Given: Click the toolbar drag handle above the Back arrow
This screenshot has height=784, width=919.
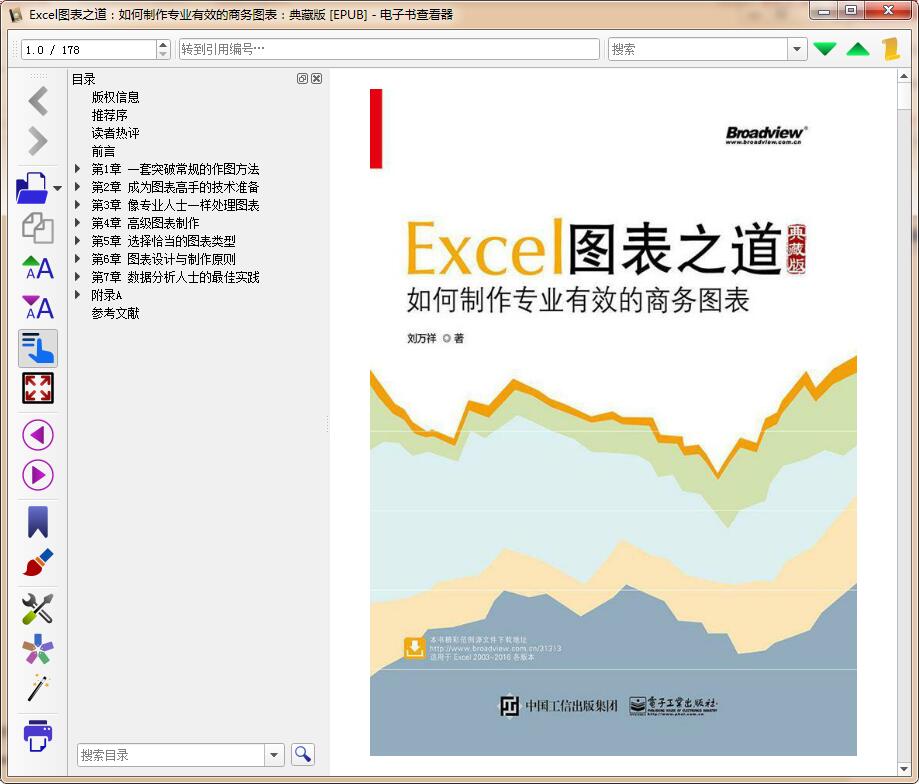Looking at the screenshot, I should point(38,76).
